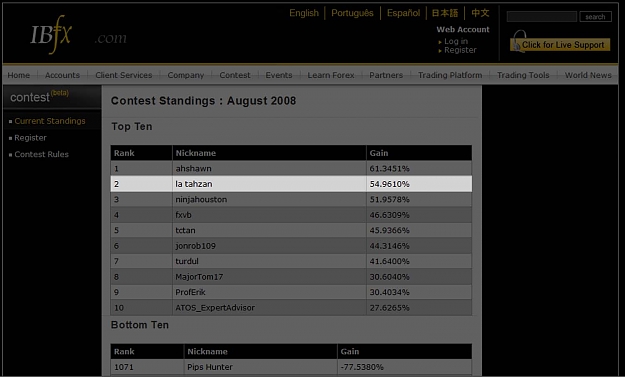This screenshot has width=625, height=377.
Task: Open the World News menu item
Action: click(588, 75)
